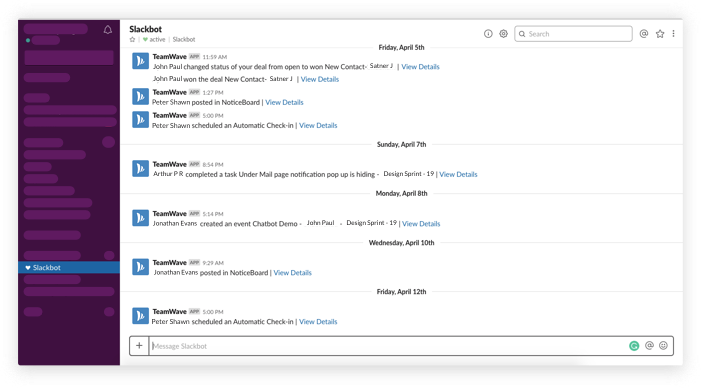Viewport: 701px width, 388px height.
Task: Open more options vertical dots menu
Action: pyautogui.click(x=673, y=34)
